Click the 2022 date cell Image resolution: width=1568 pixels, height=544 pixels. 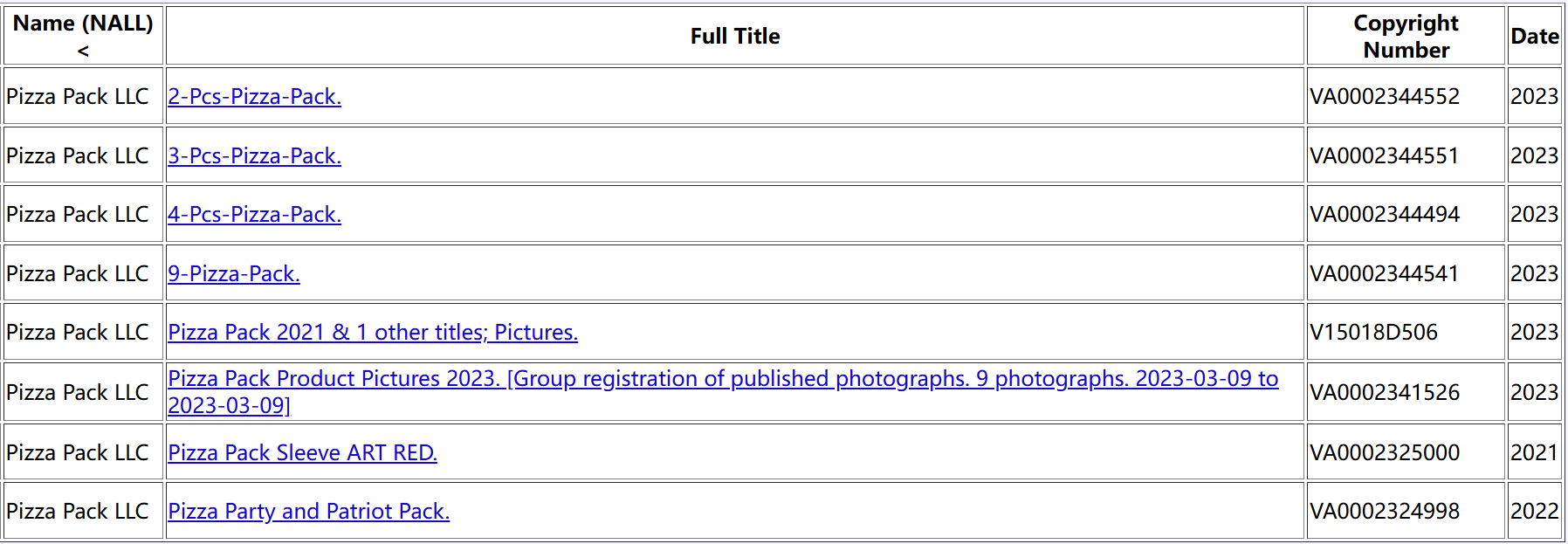click(x=1534, y=511)
